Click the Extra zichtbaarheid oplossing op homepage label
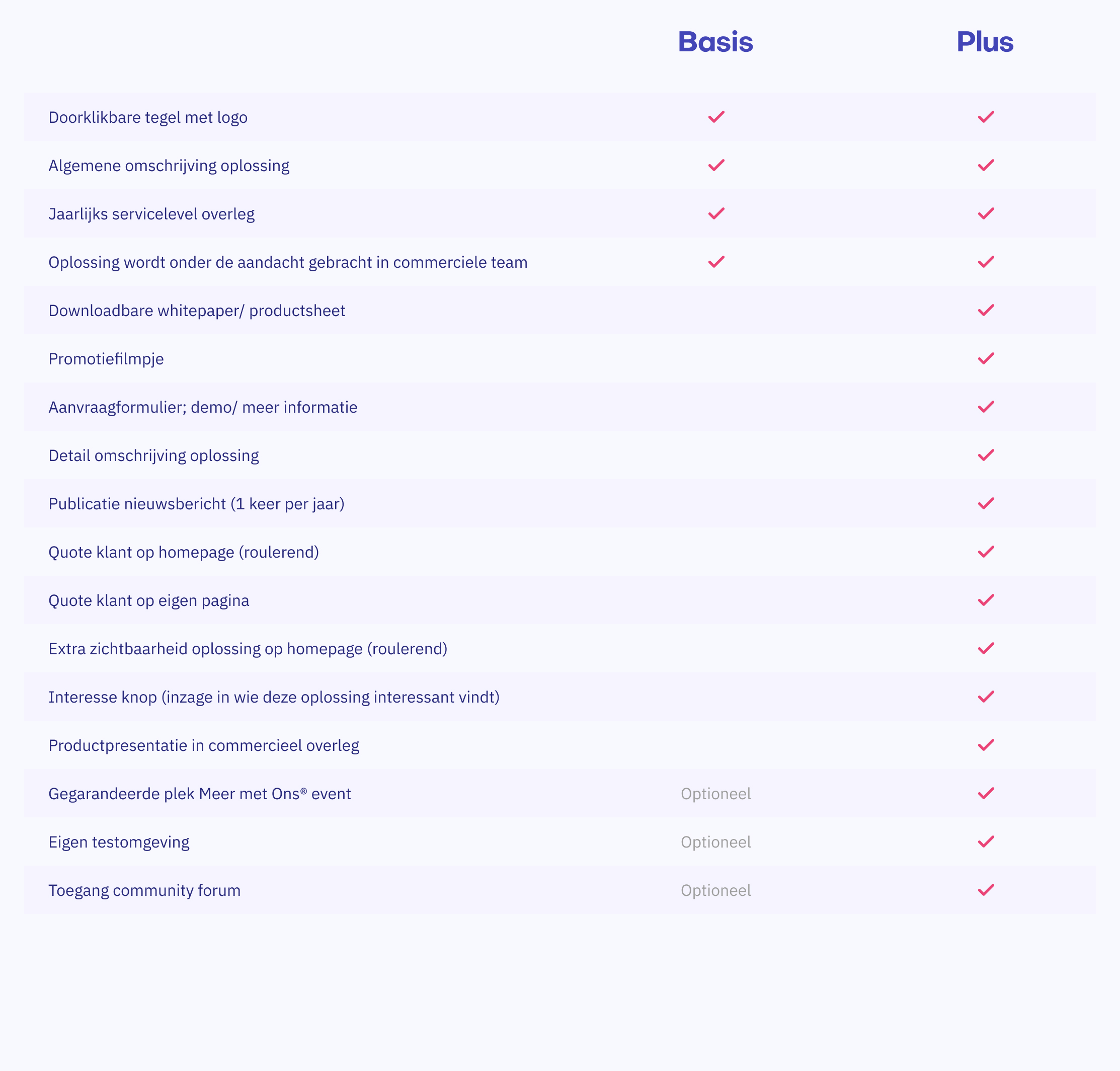This screenshot has height=1071, width=1120. (248, 649)
